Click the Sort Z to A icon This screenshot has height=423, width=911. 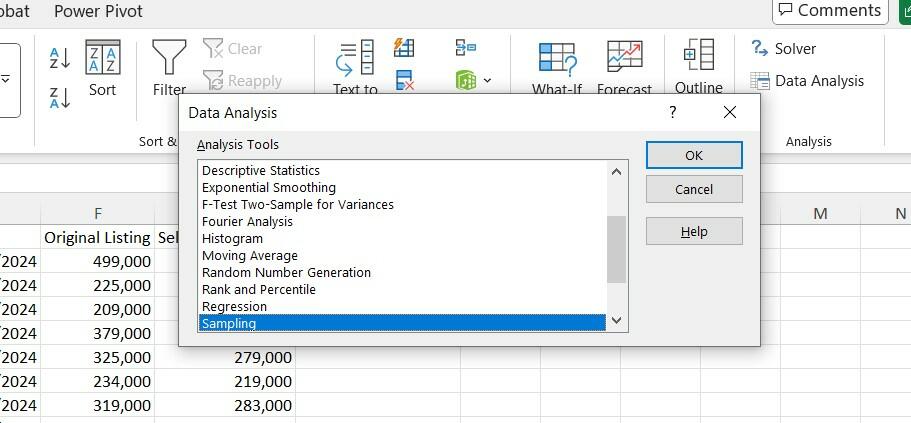60,96
